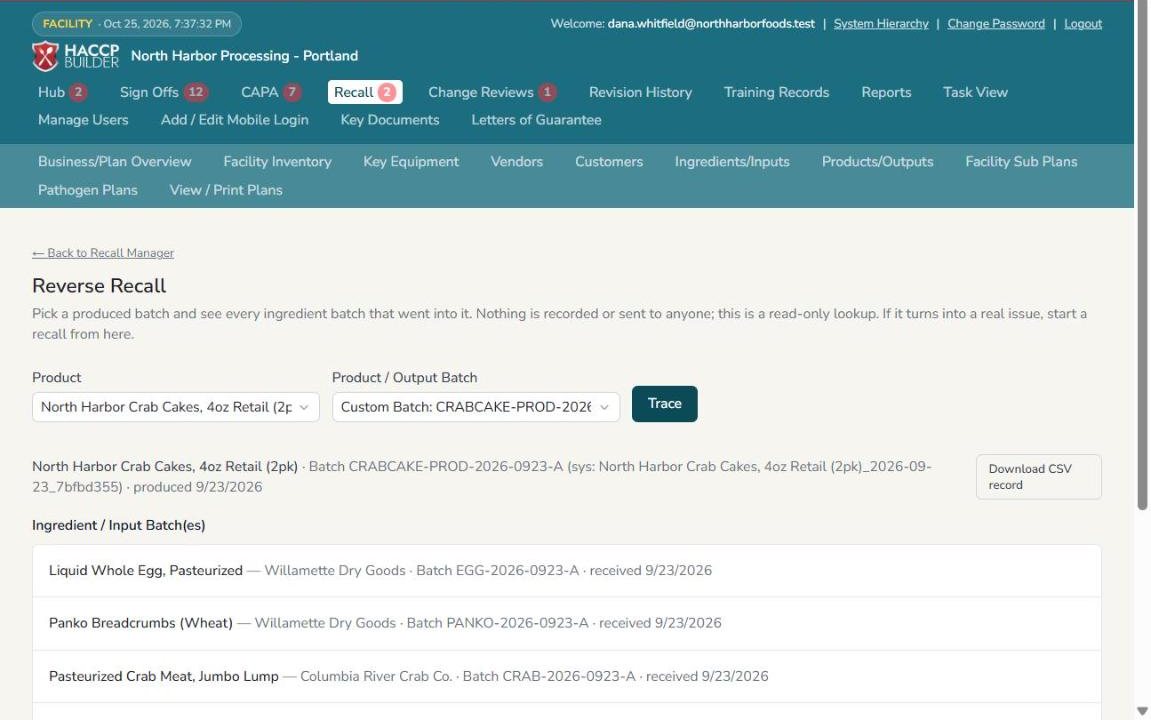Expand the Product / Output Batch dropdown
Screen dimensions: 1151x720
coord(476,407)
